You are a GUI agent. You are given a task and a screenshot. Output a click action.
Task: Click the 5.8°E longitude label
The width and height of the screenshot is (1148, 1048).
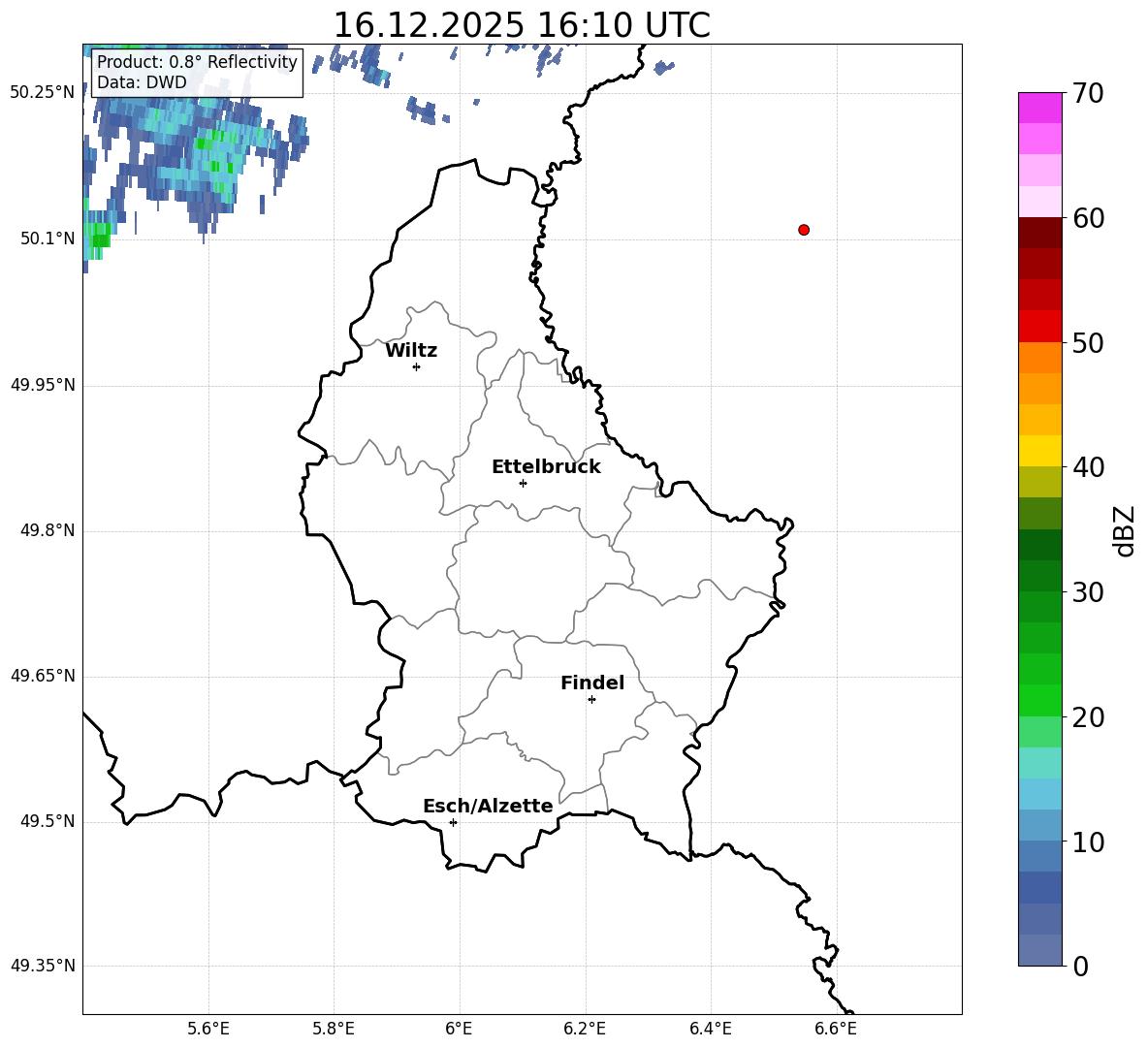[x=334, y=1029]
